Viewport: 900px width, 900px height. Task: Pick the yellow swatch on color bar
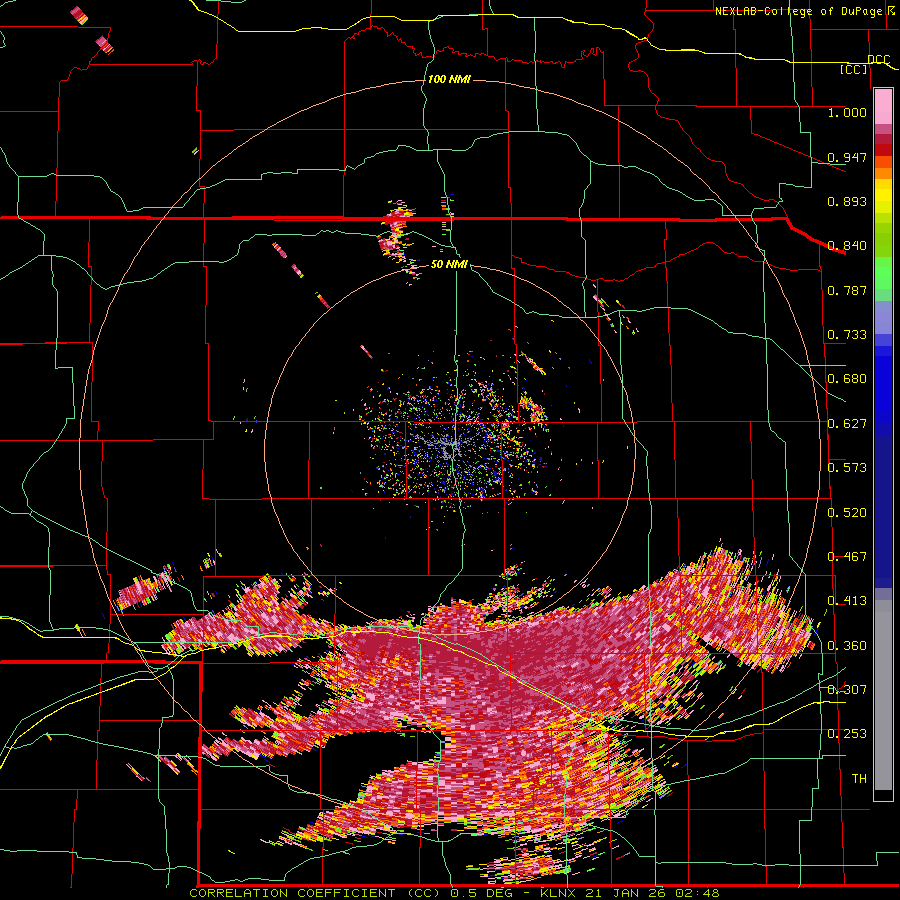tap(883, 196)
